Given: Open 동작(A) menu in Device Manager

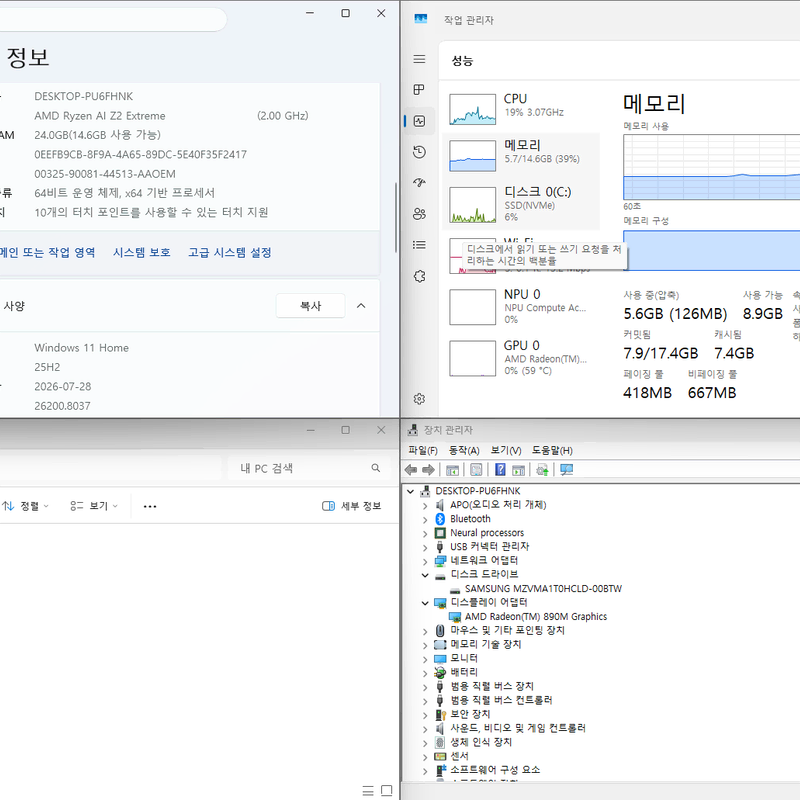Looking at the screenshot, I should pos(464,451).
